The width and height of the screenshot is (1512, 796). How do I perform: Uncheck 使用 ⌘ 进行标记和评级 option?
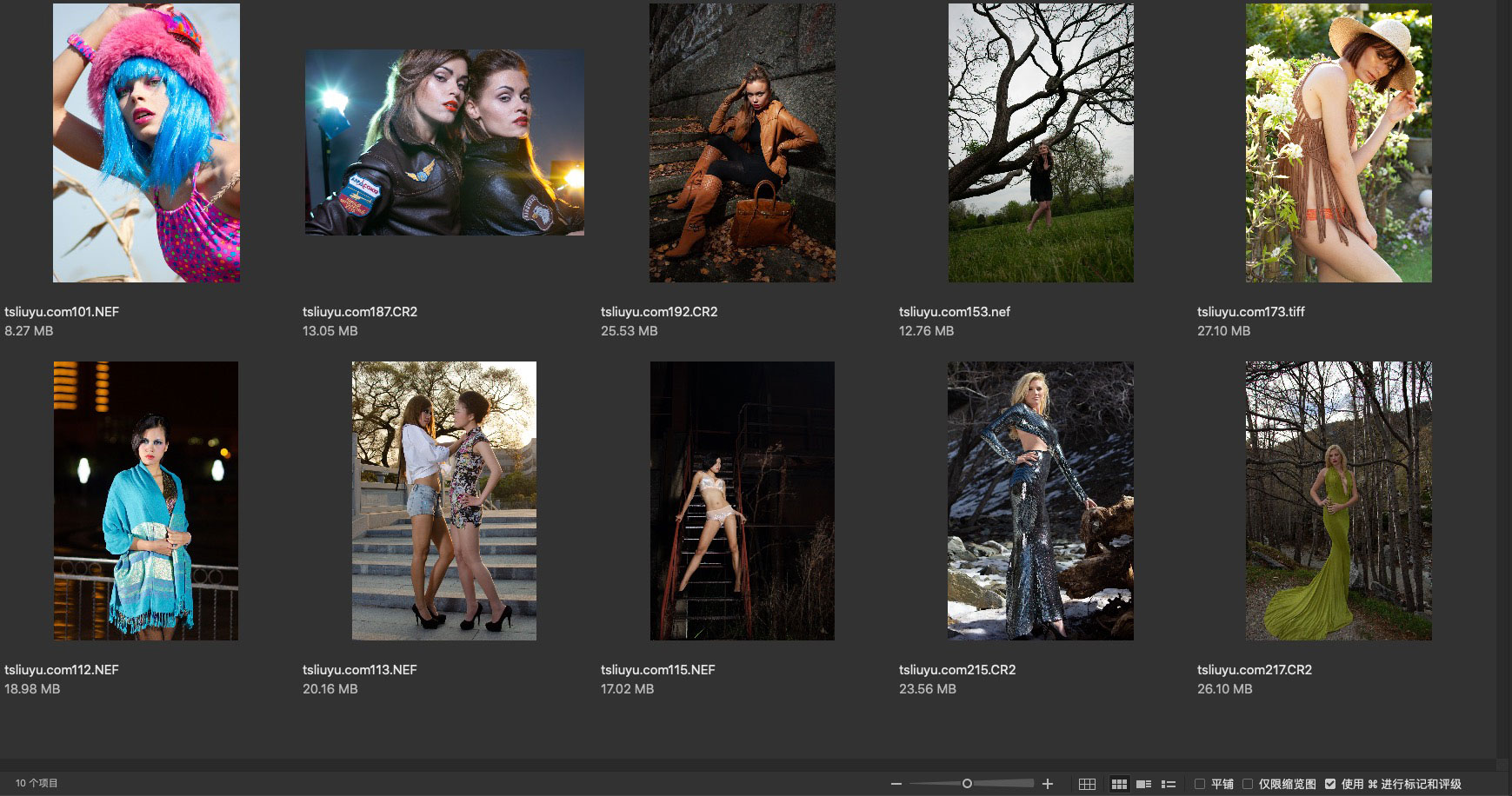pos(1330,784)
